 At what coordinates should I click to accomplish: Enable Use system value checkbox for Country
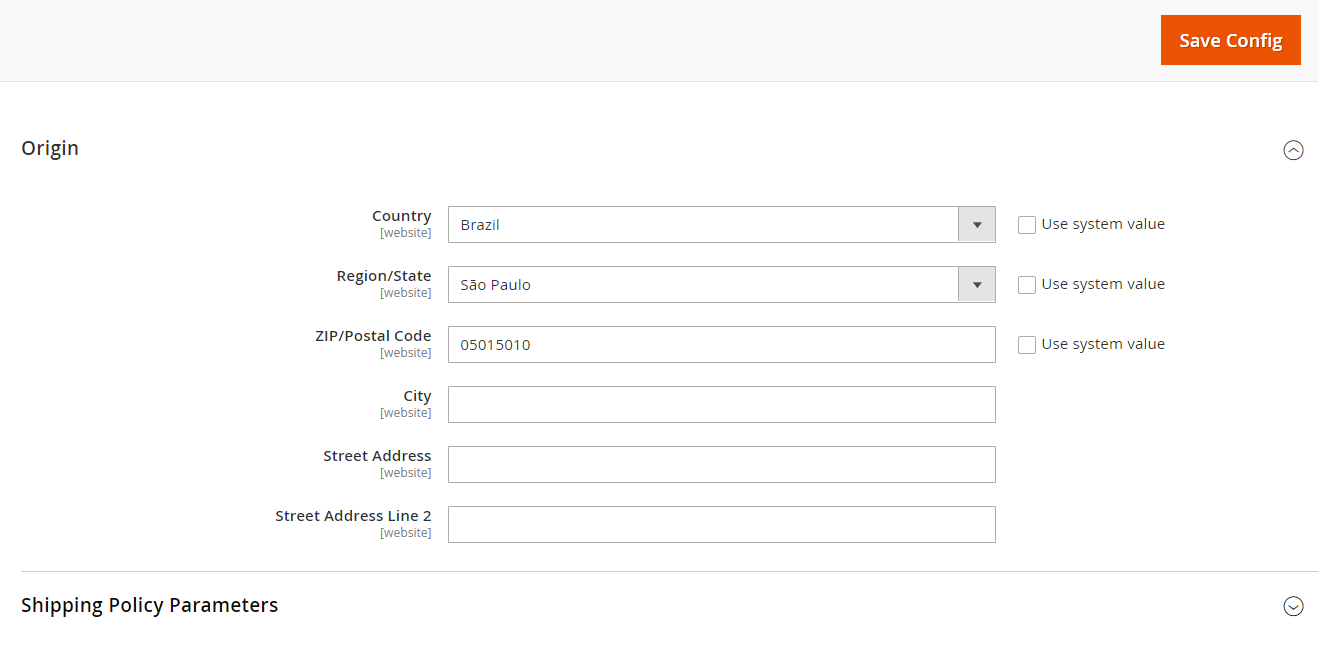tap(1027, 225)
